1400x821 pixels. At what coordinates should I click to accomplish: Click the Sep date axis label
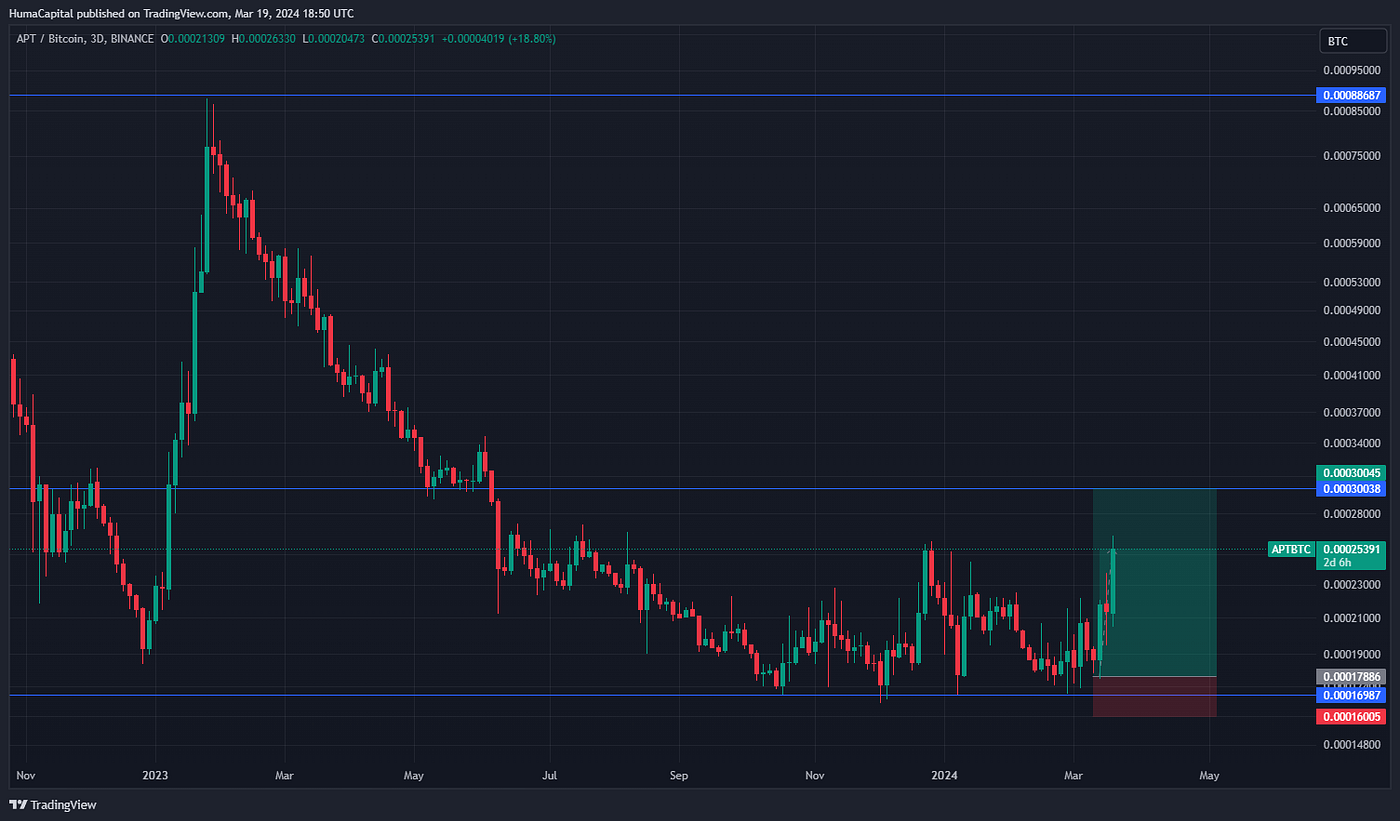coord(679,775)
